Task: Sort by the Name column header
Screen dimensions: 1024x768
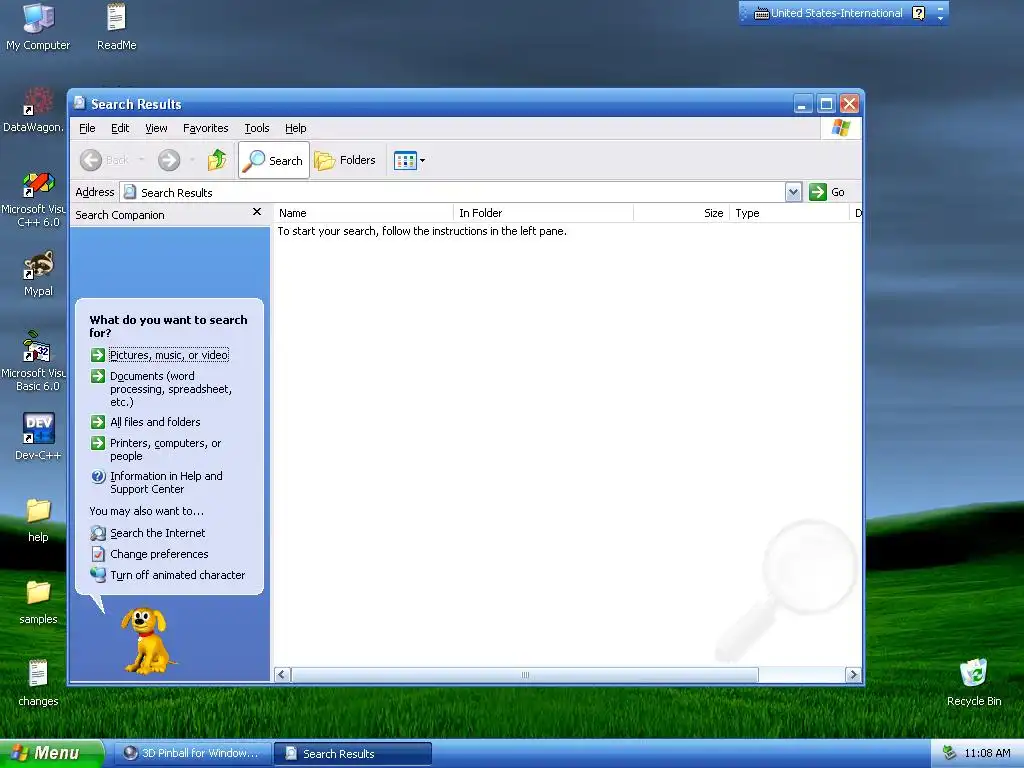Action: click(363, 213)
